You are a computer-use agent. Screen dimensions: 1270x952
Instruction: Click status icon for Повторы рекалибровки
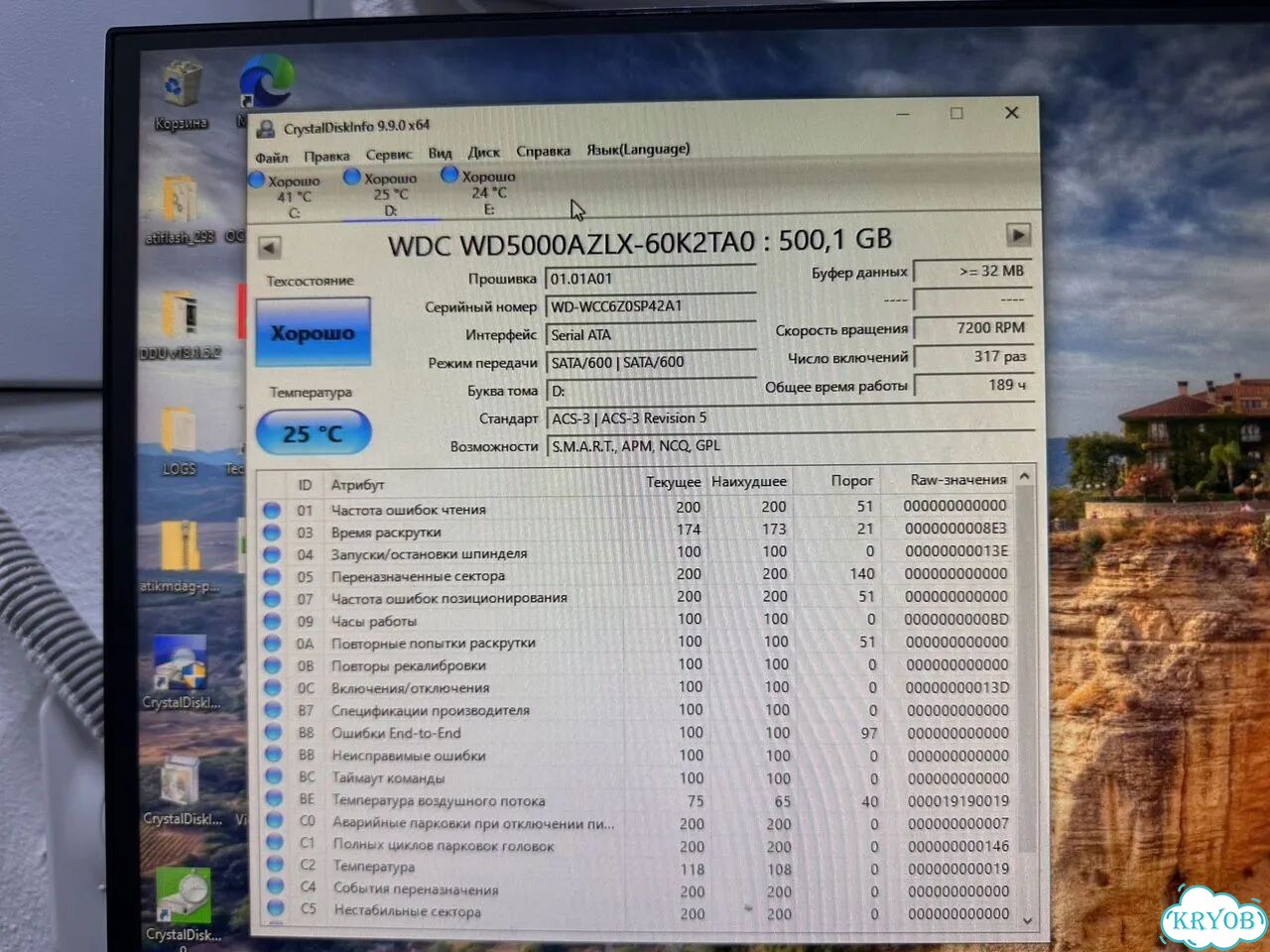coord(272,665)
